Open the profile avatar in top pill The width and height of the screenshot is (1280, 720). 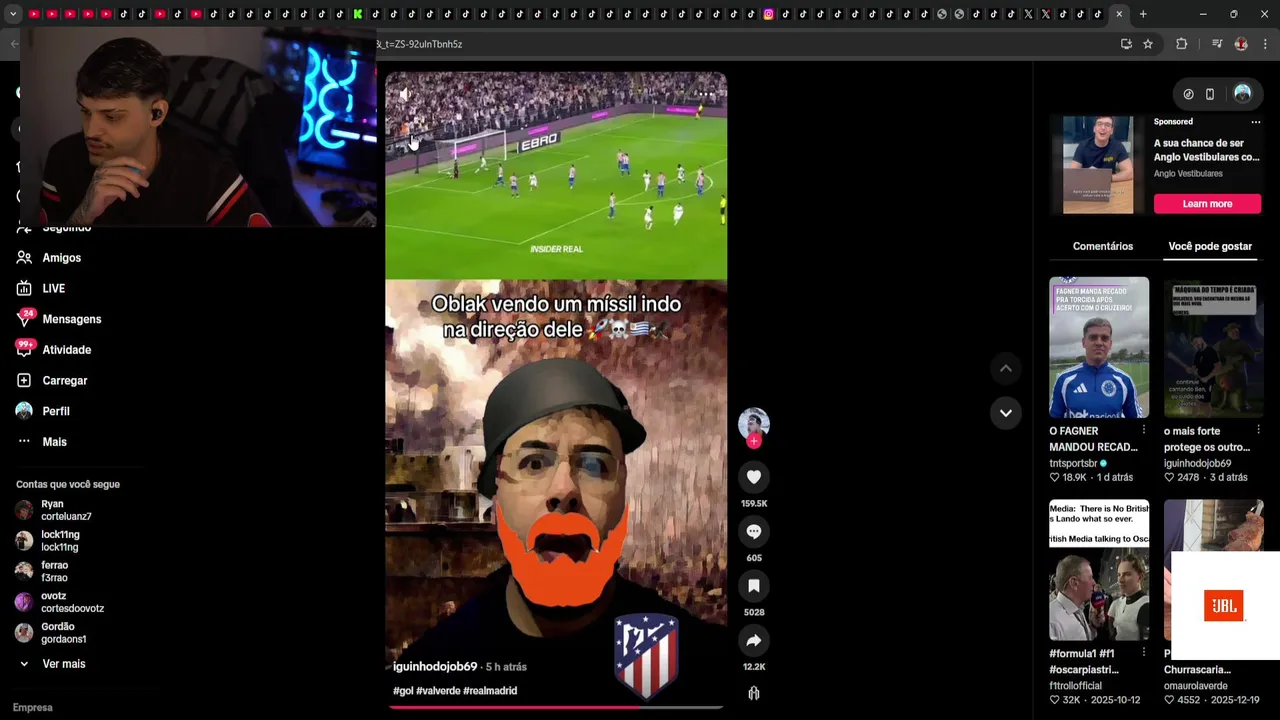1242,93
